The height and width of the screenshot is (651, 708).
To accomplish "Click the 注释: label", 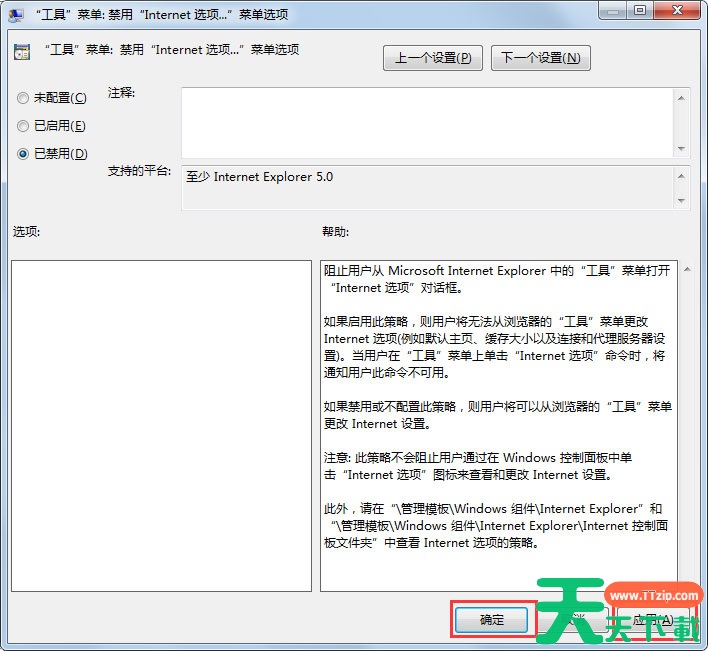I will point(121,93).
